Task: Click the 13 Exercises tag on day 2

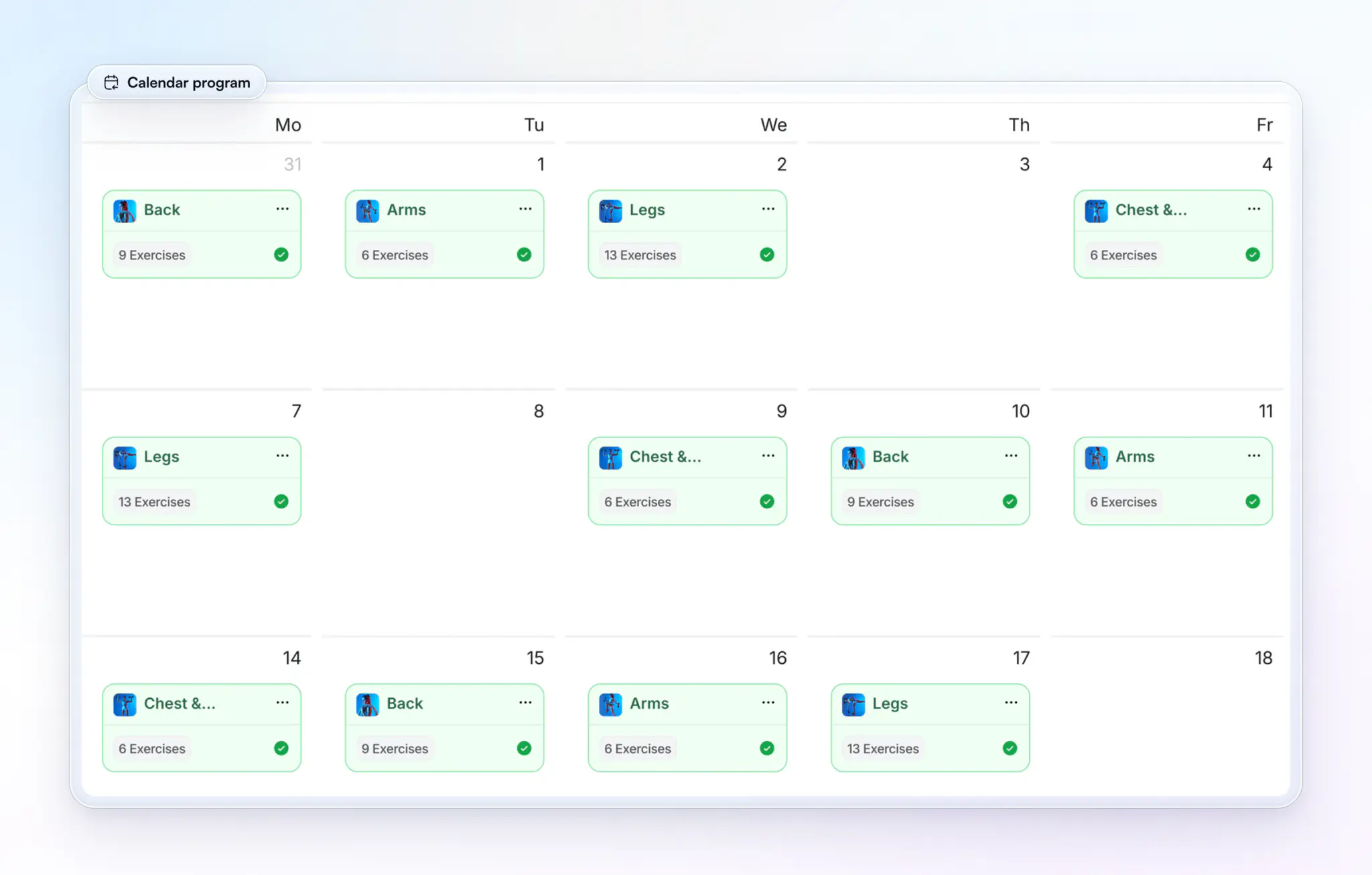Action: point(640,255)
